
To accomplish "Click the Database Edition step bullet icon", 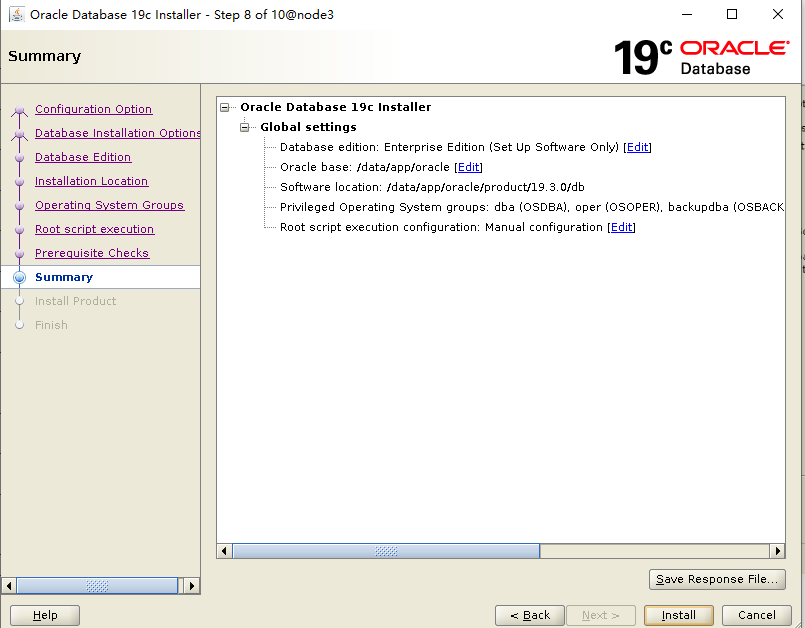I will click(20, 158).
